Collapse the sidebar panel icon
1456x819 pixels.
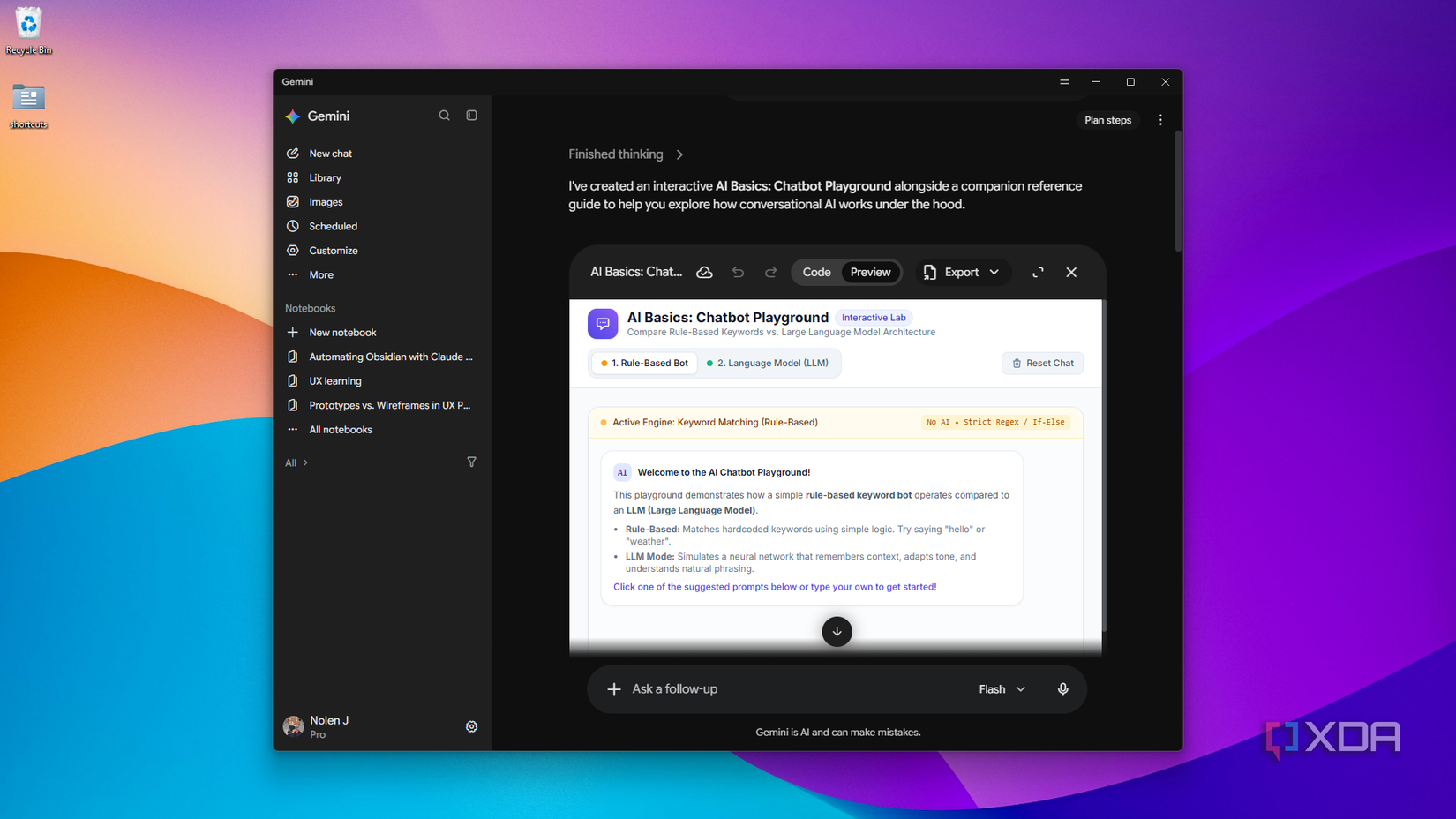click(472, 116)
